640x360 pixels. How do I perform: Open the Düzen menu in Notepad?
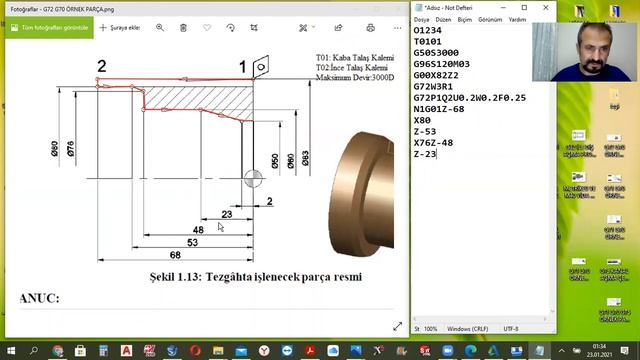[443, 20]
